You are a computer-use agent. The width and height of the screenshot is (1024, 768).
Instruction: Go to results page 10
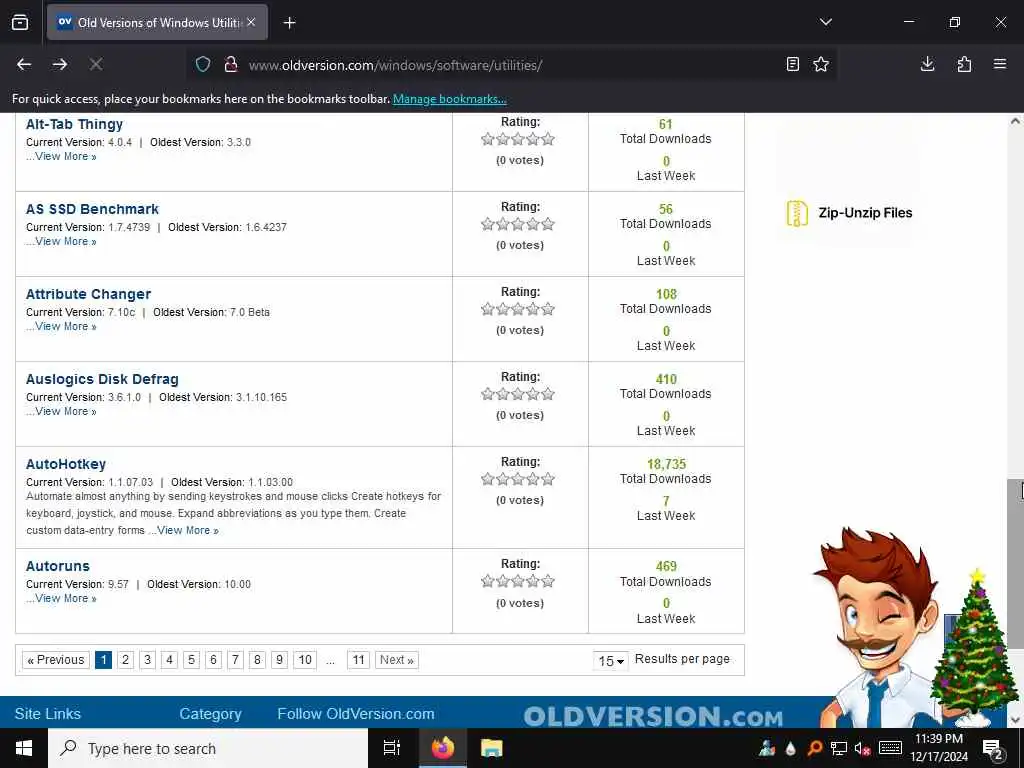(305, 660)
